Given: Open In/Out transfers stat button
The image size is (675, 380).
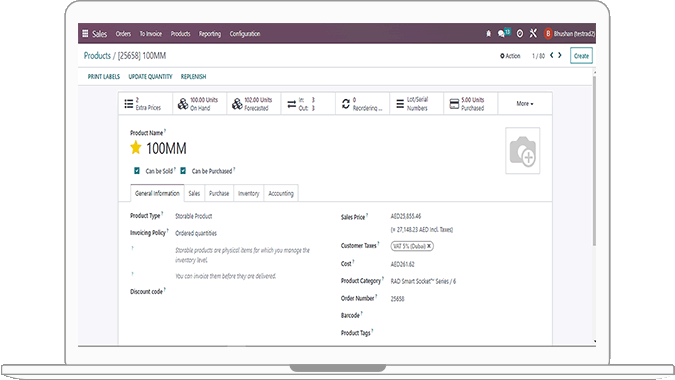Looking at the screenshot, I should pyautogui.click(x=308, y=104).
